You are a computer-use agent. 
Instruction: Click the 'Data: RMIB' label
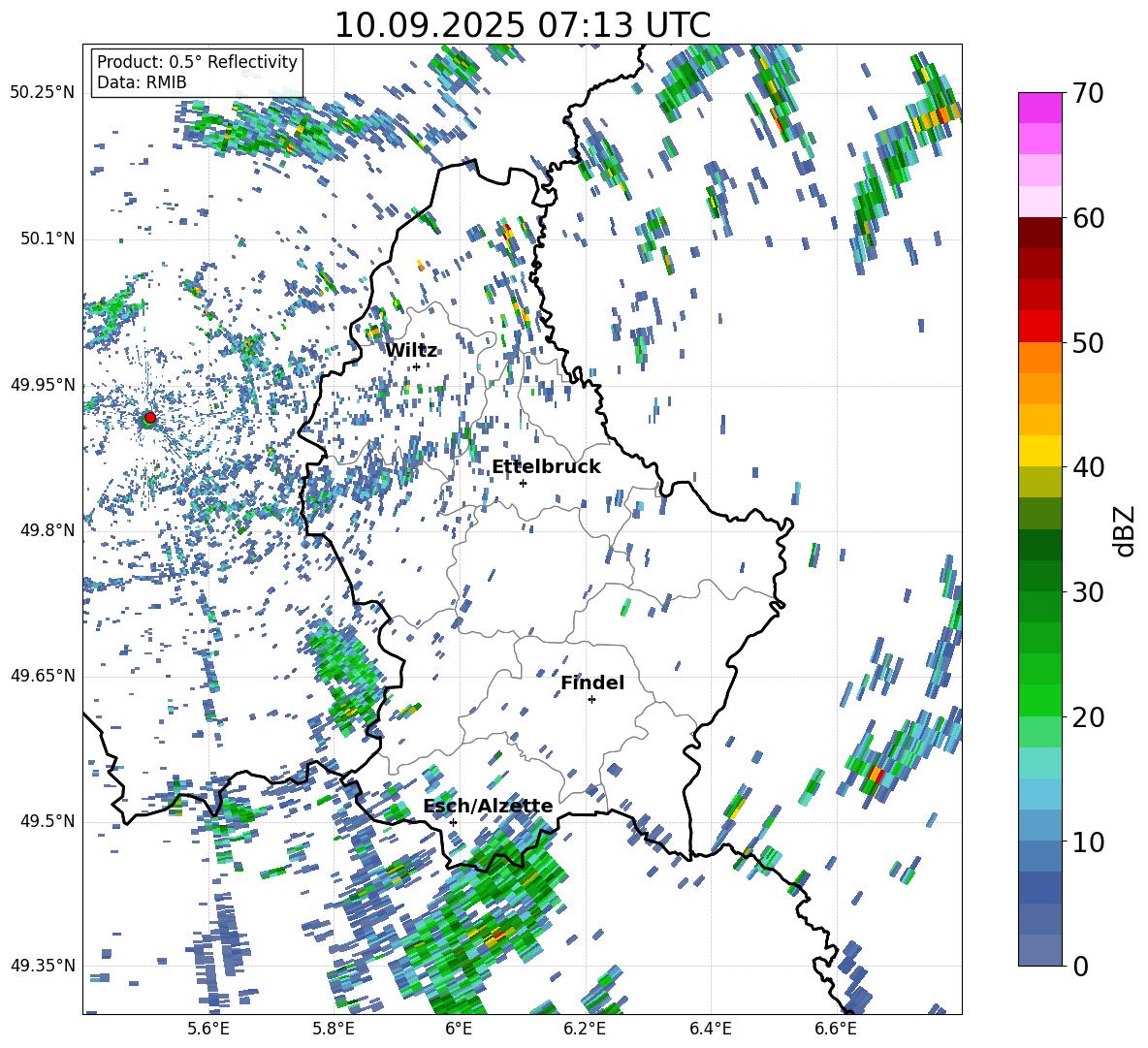pyautogui.click(x=142, y=82)
